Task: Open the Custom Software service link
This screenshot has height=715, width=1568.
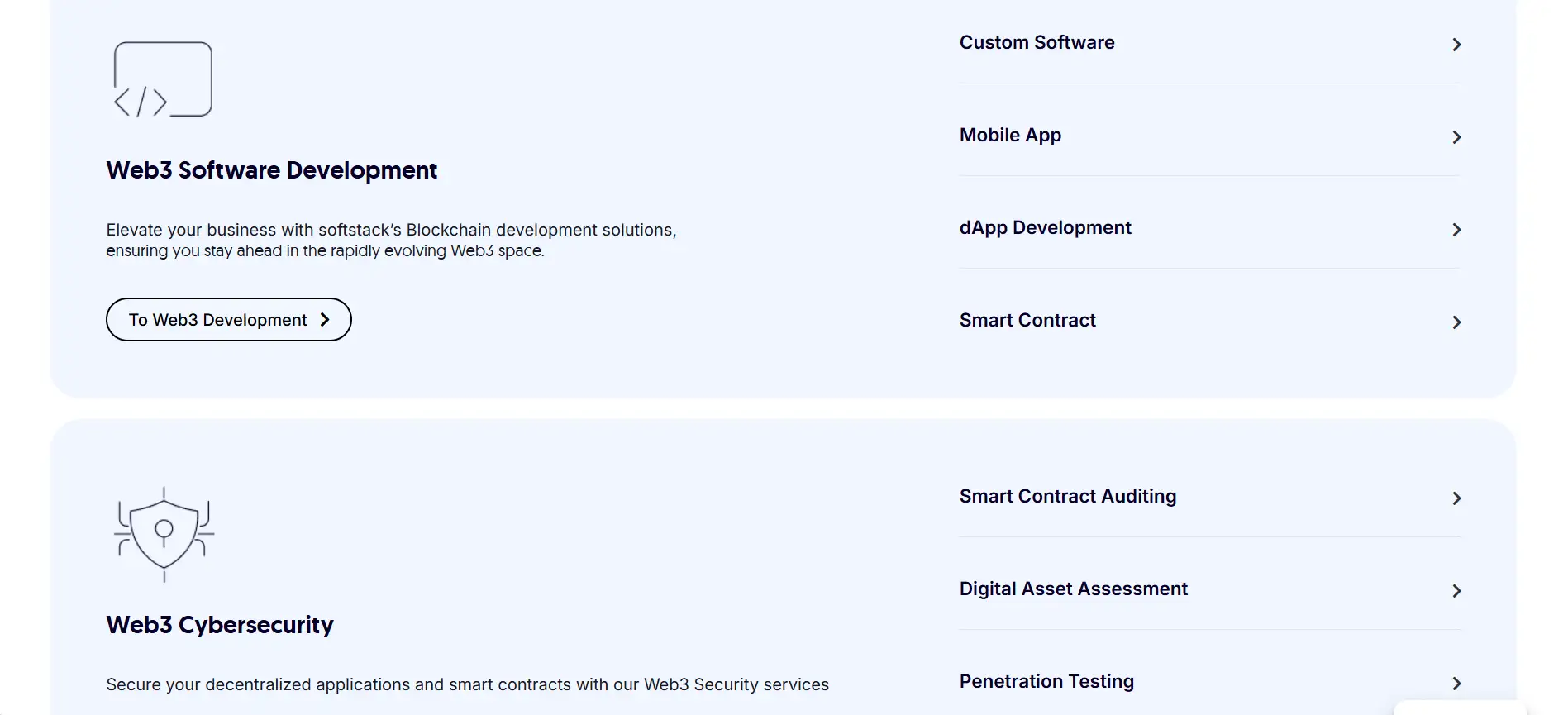Action: click(x=1037, y=43)
